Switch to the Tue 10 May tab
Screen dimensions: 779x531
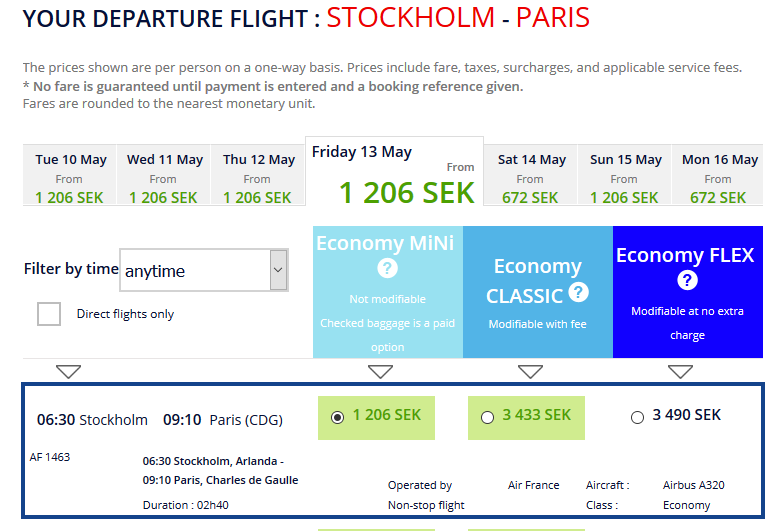(70, 175)
